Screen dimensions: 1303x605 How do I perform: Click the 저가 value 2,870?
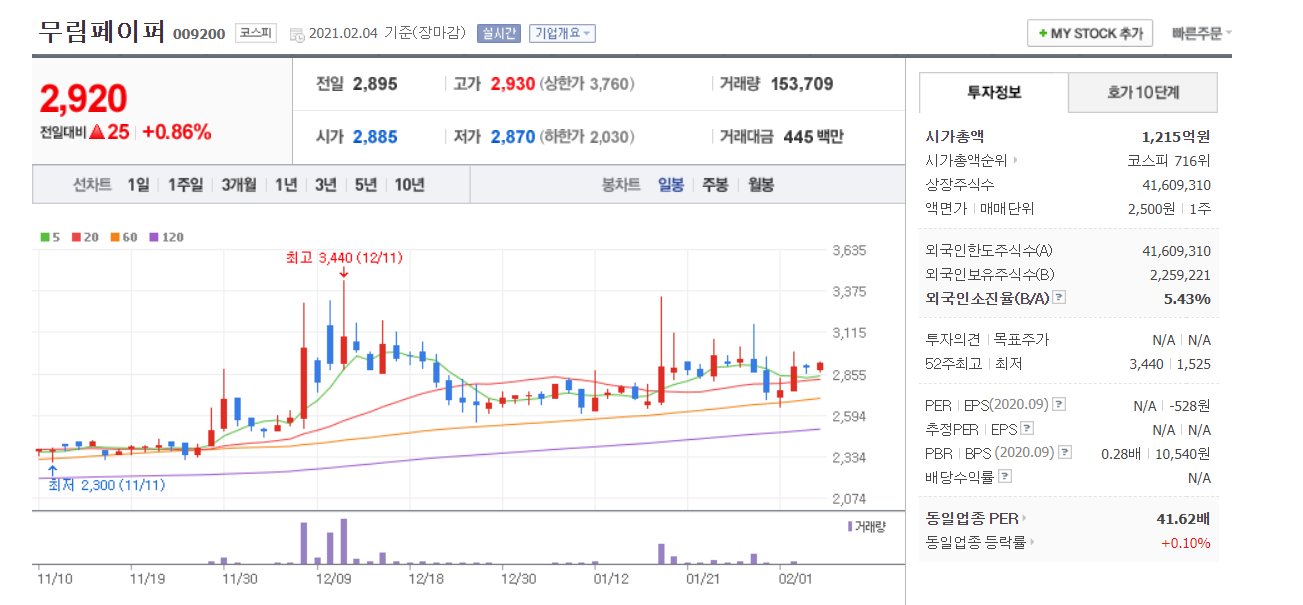(513, 136)
